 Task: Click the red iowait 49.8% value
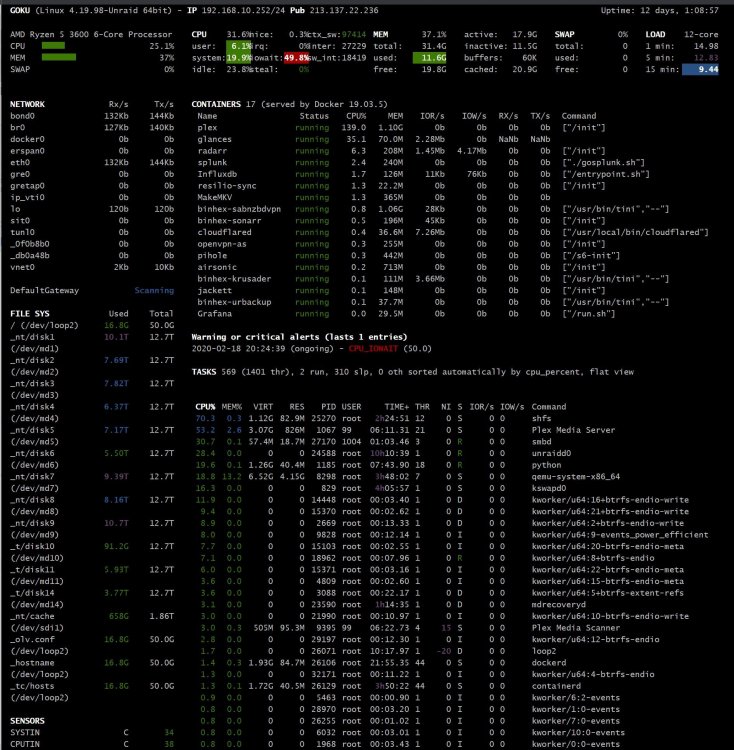296,57
